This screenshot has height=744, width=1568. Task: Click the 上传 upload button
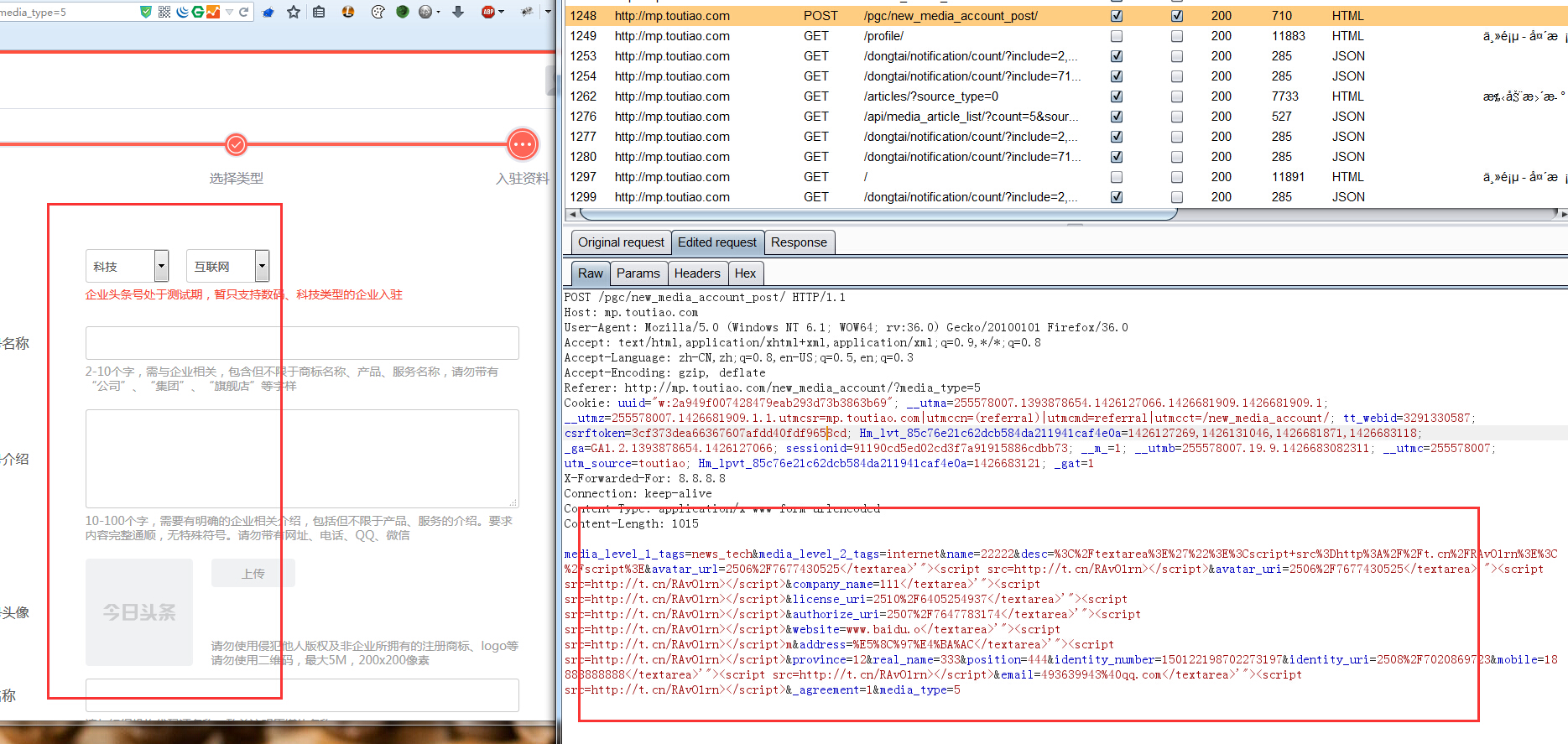click(253, 574)
